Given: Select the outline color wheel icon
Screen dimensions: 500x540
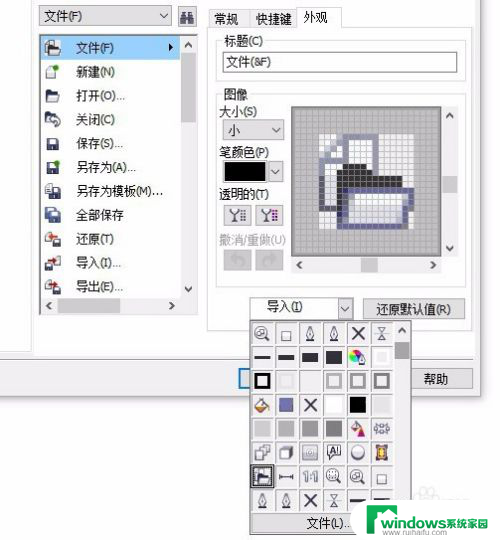Looking at the screenshot, I should tap(357, 357).
